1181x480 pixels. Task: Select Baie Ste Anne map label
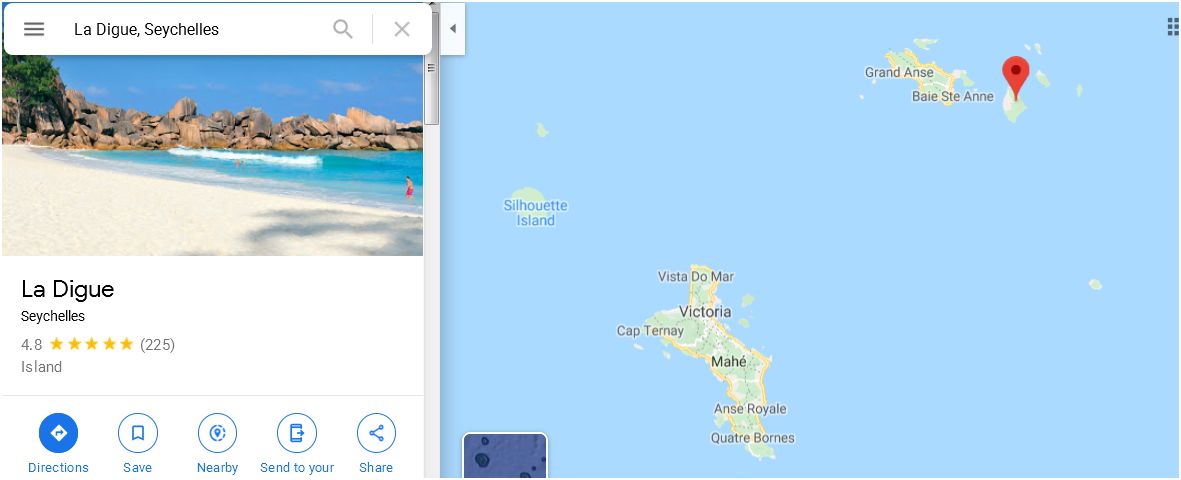tap(953, 96)
